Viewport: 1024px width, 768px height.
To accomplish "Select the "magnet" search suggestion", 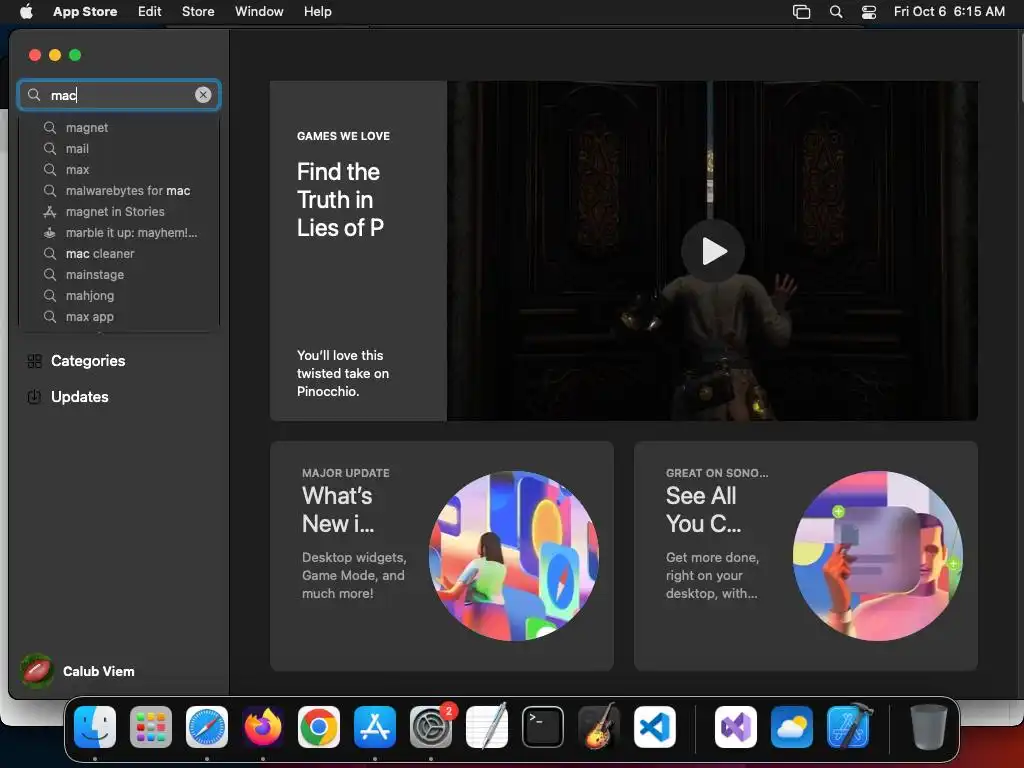I will [118, 127].
